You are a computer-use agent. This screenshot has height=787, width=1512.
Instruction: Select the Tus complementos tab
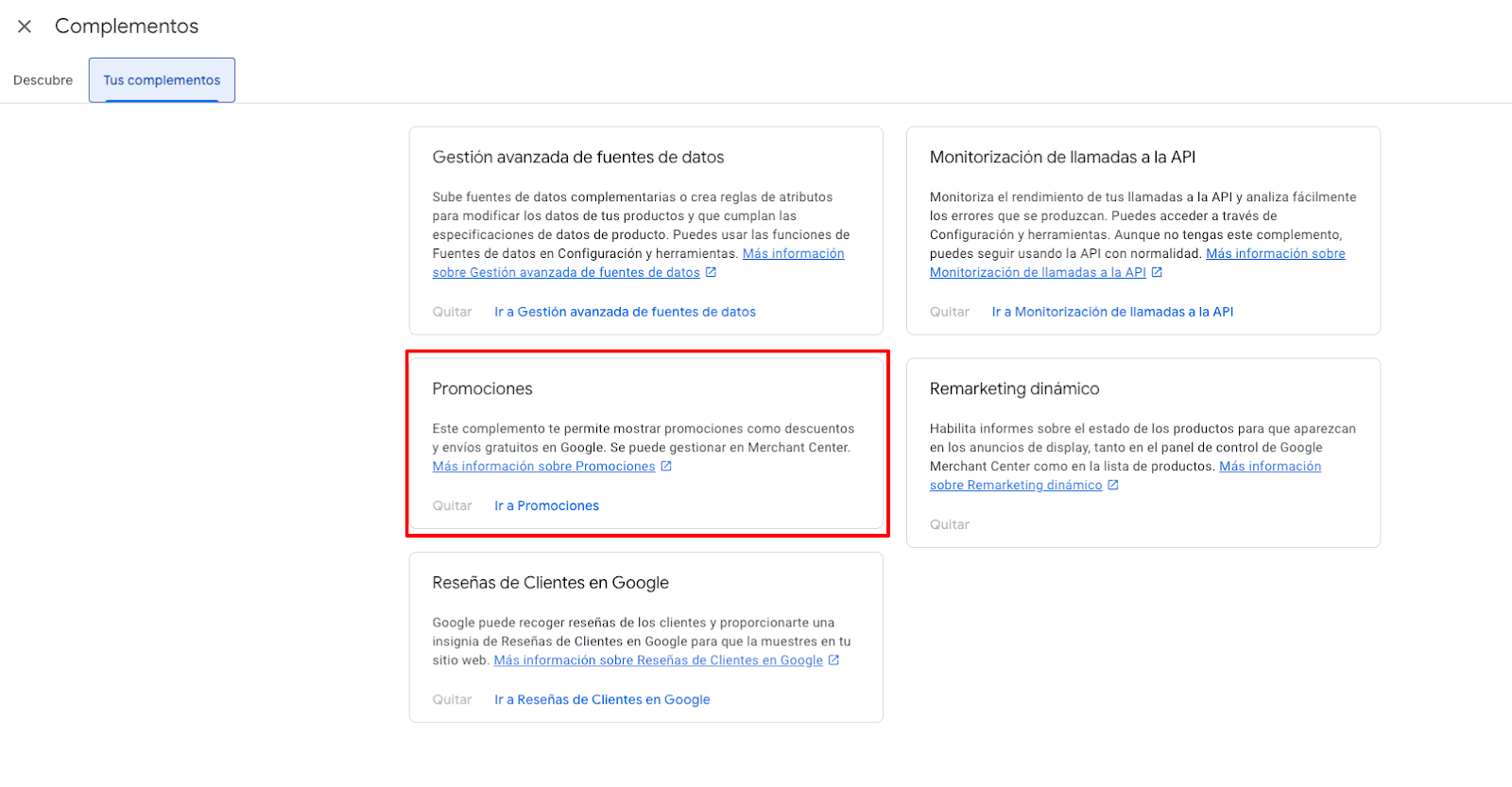[x=162, y=80]
